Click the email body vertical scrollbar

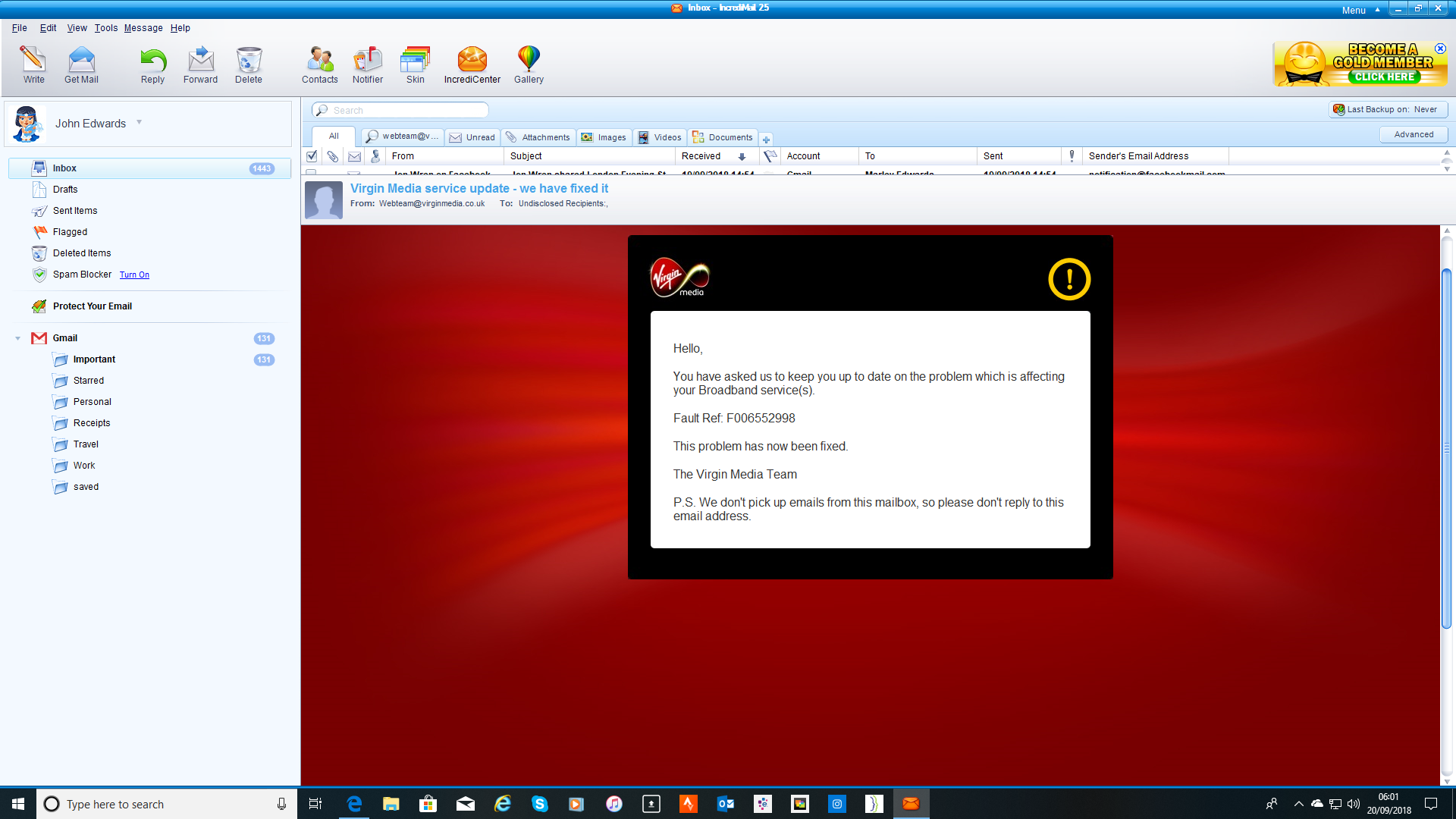[x=1446, y=447]
